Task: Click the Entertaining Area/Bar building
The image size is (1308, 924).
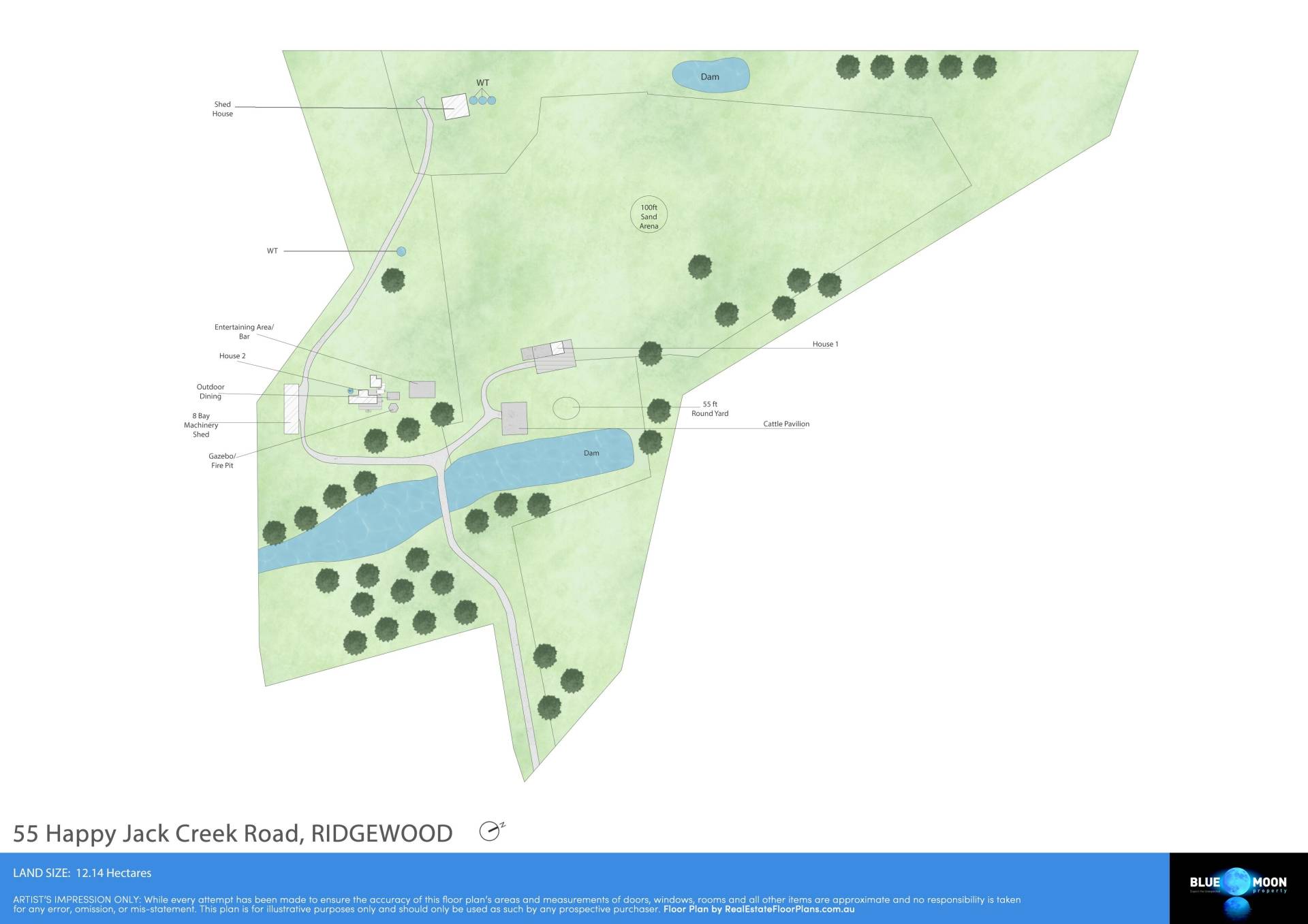Action: point(422,389)
